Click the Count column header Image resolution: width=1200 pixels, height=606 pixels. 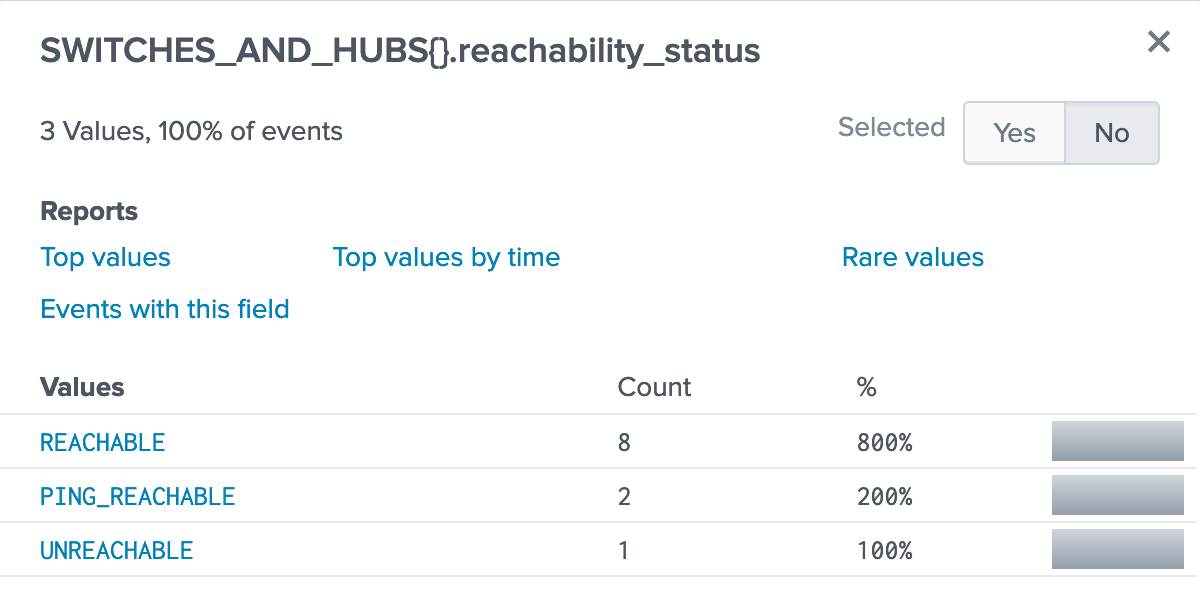[654, 387]
